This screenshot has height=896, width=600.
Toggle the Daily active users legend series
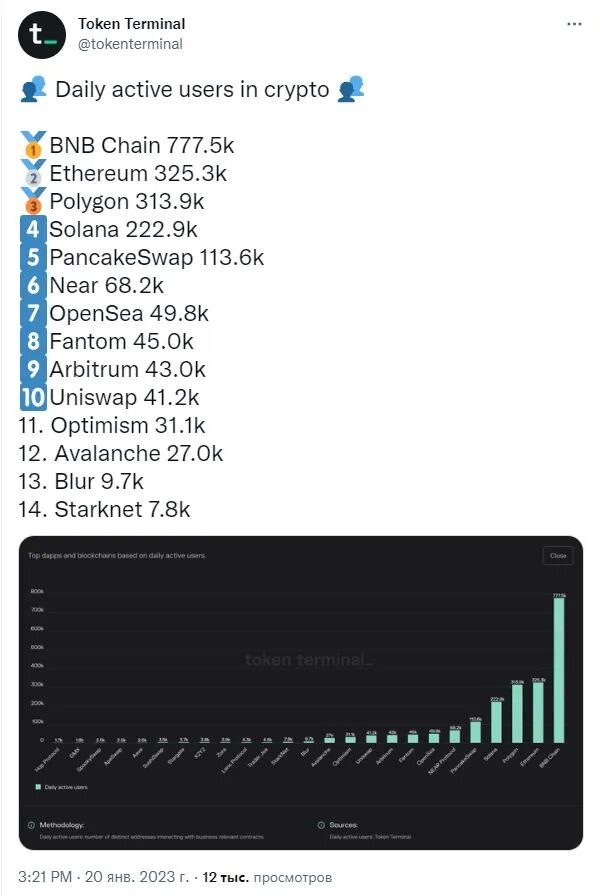62,787
